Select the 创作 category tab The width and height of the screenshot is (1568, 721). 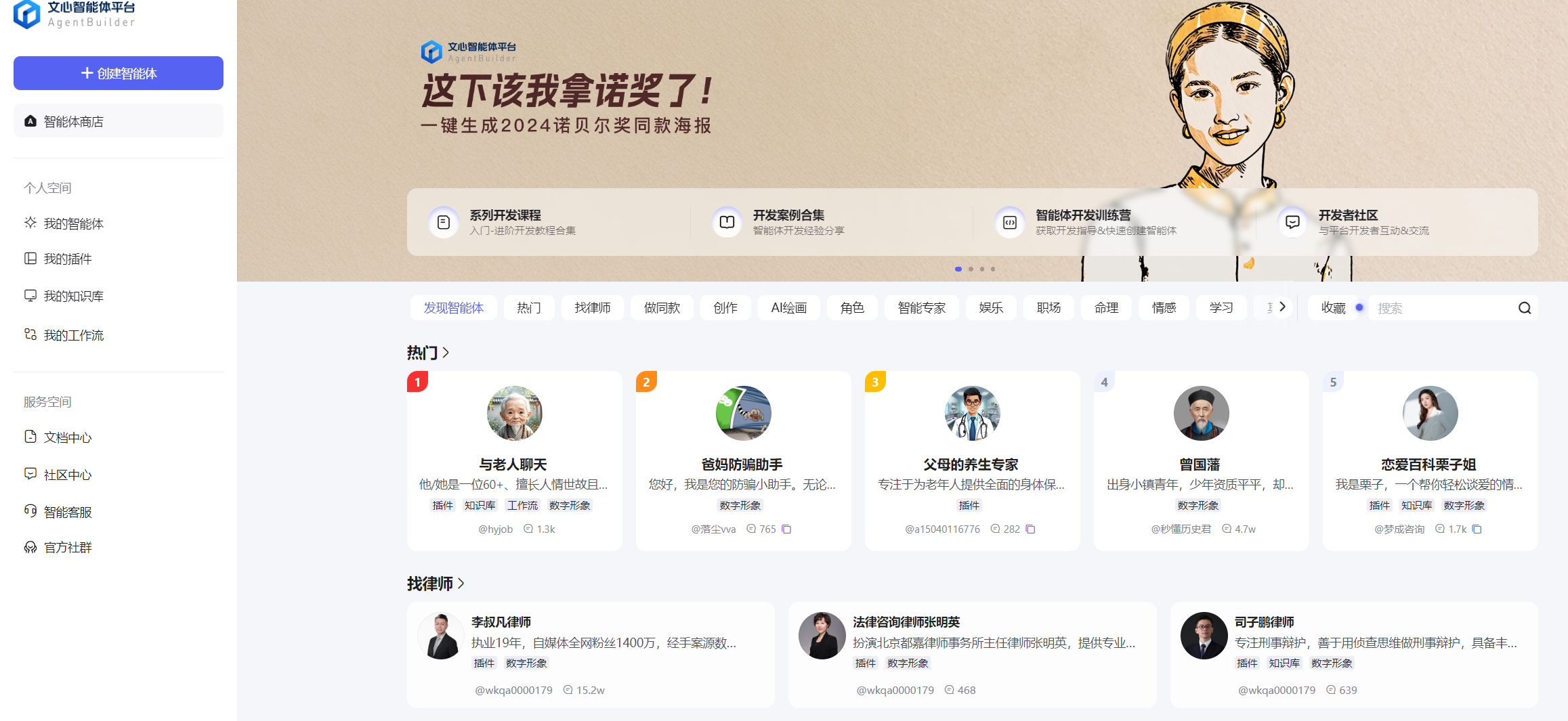(x=725, y=308)
